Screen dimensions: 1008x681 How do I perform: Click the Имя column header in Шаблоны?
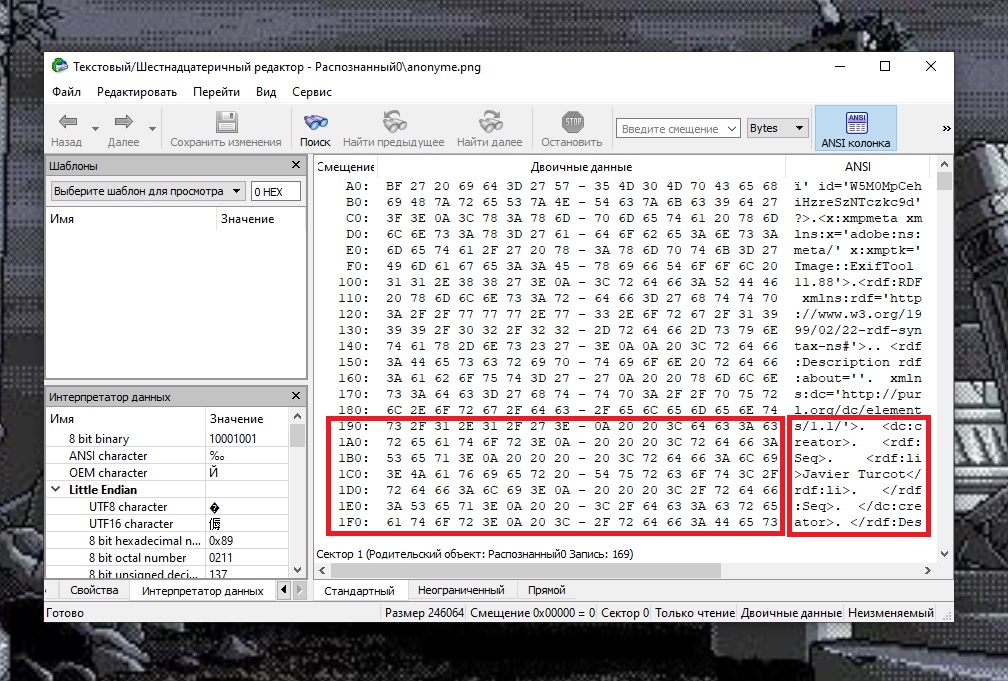click(131, 219)
